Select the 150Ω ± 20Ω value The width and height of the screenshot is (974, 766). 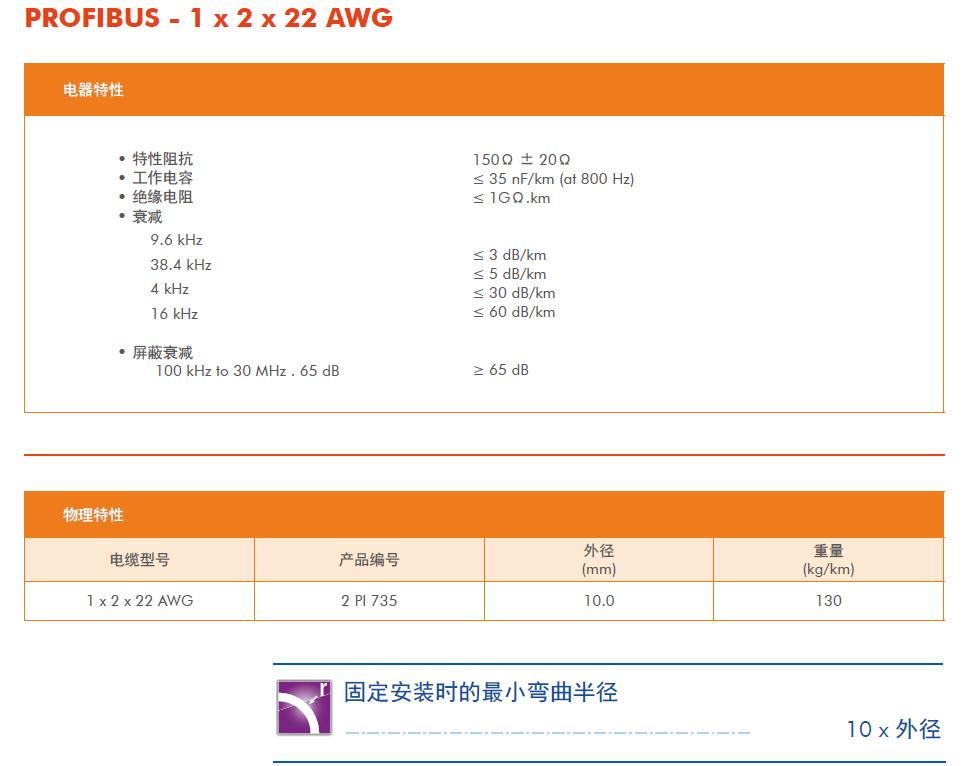[521, 160]
